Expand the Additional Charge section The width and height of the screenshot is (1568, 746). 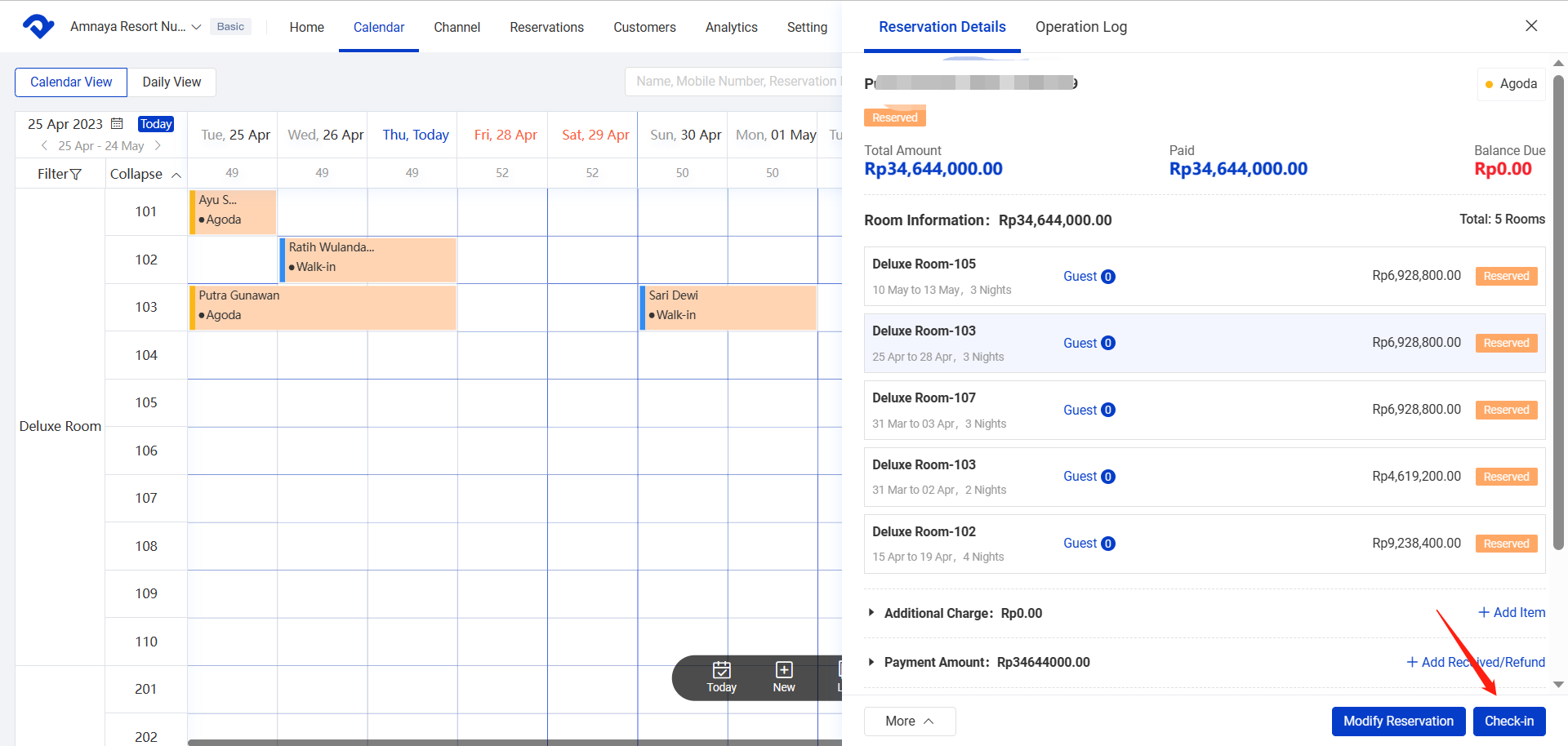(871, 613)
